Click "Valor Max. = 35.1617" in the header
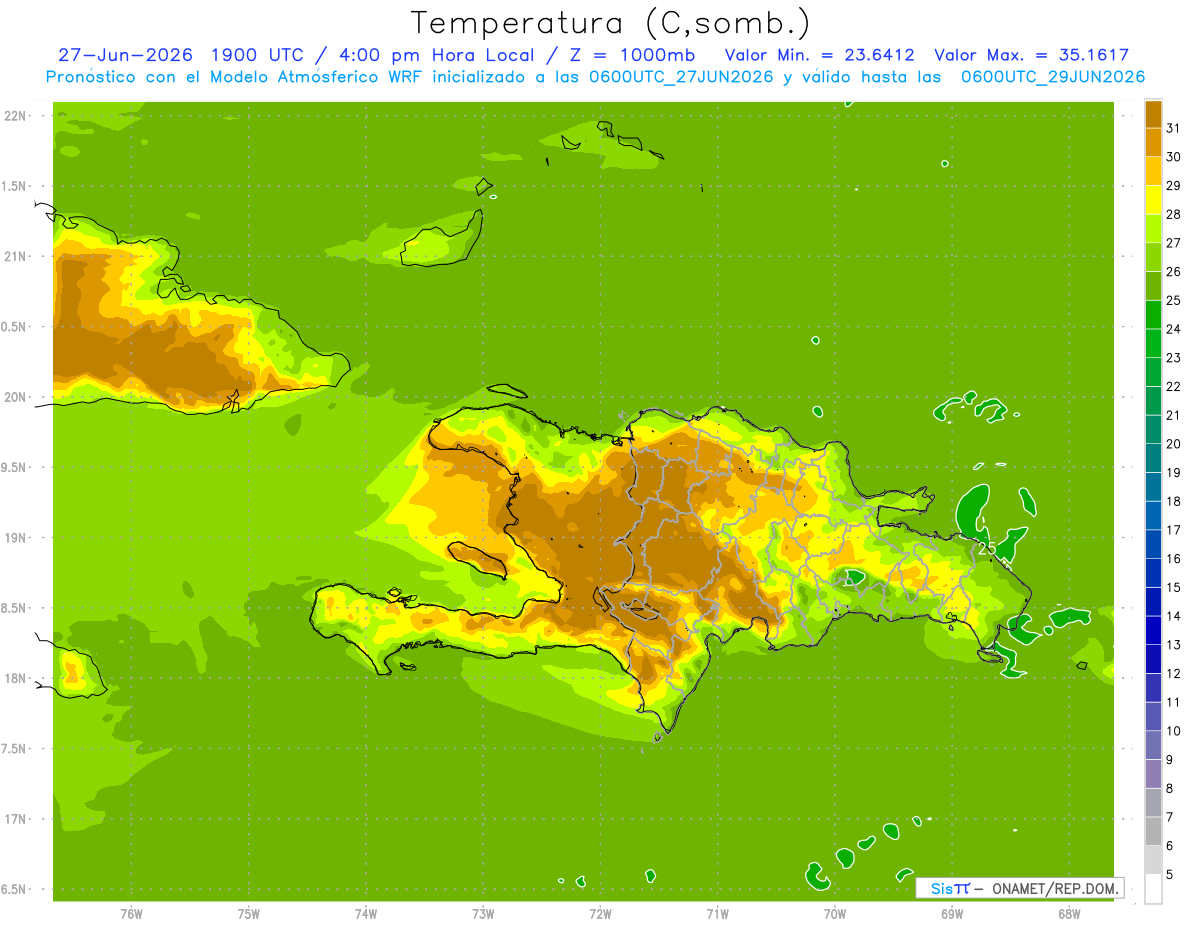Image resolution: width=1200 pixels, height=927 pixels. click(x=1031, y=55)
